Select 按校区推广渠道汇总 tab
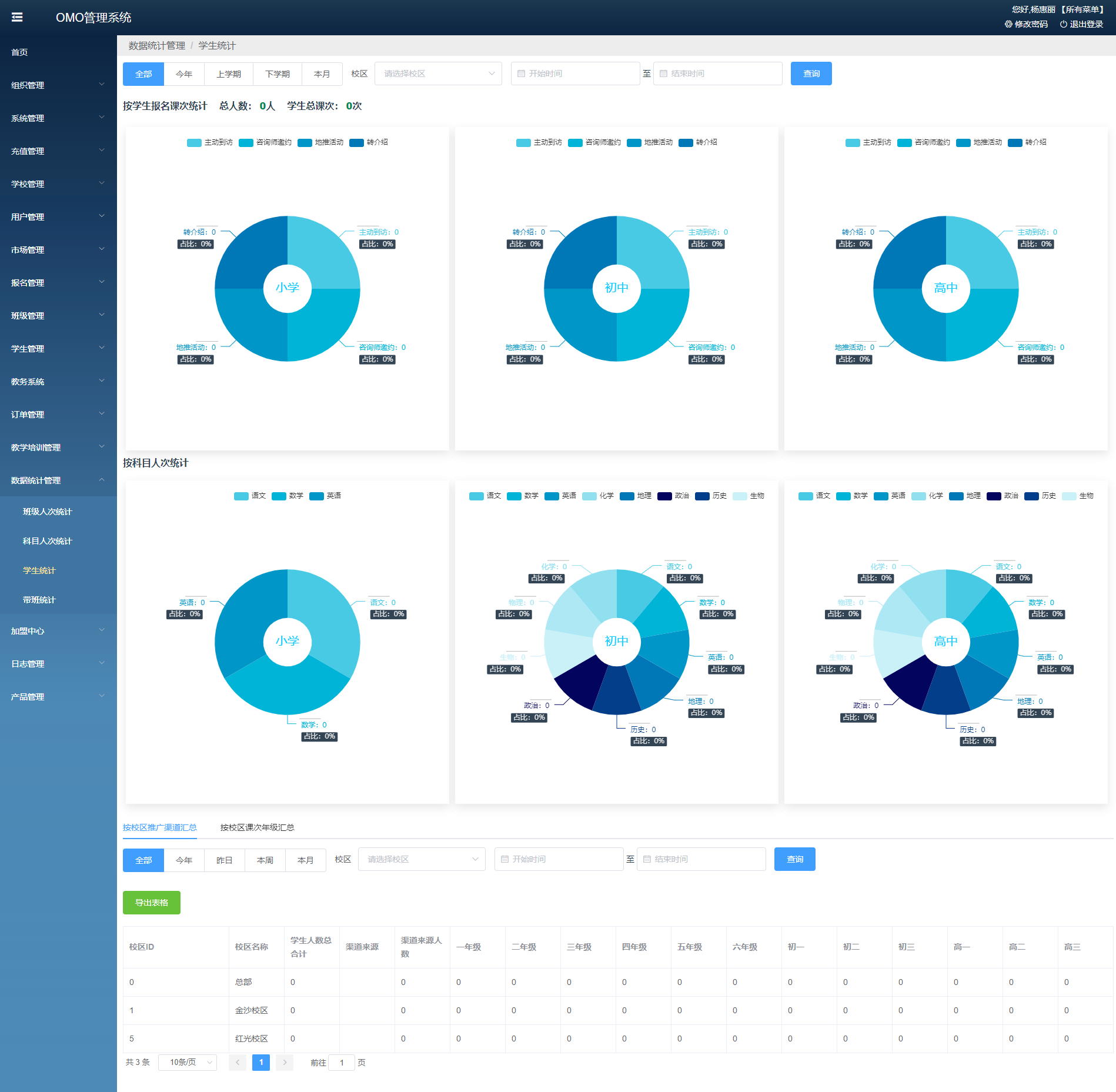 [x=159, y=827]
